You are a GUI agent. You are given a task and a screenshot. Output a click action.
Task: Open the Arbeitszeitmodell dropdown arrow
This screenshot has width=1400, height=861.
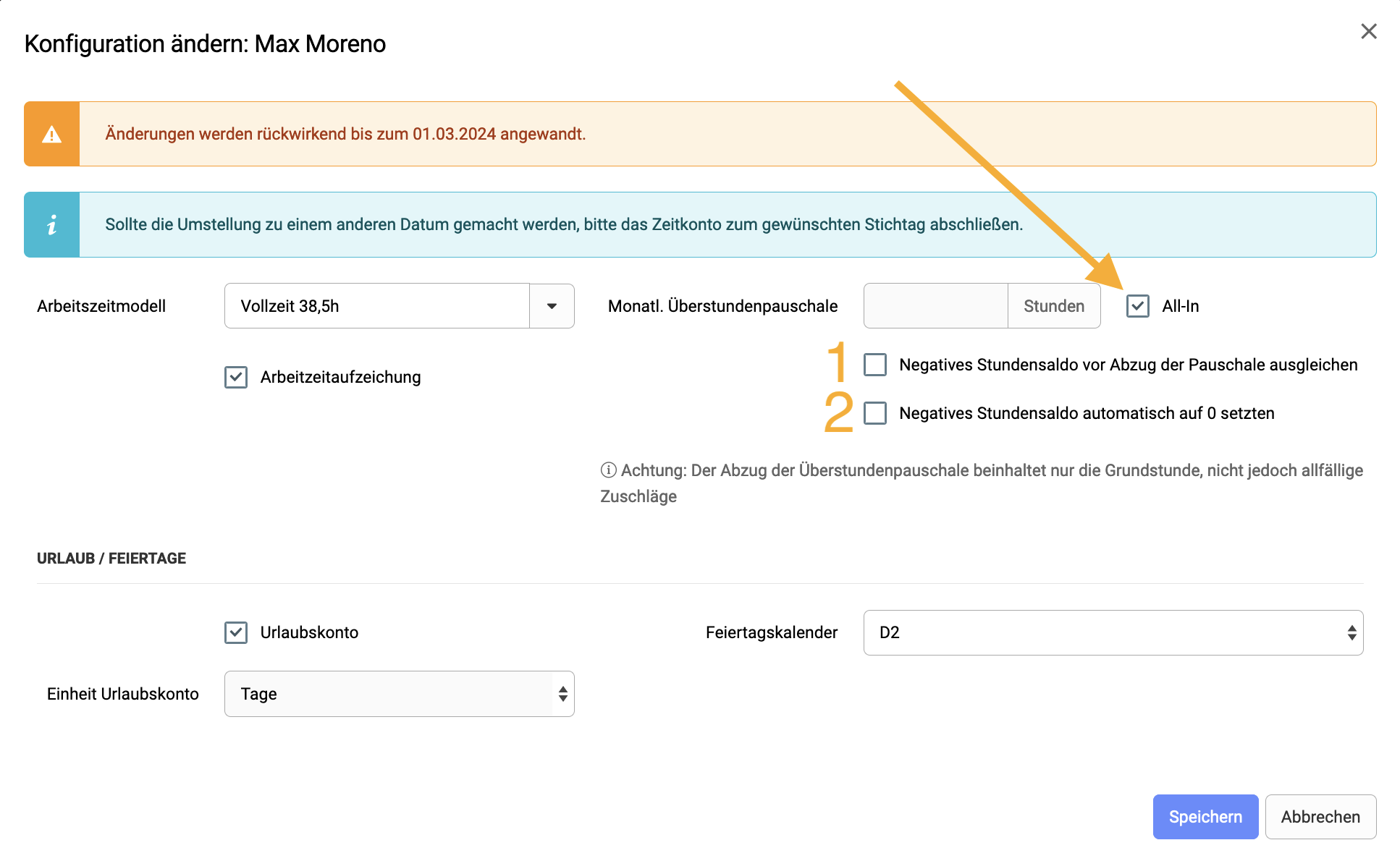(552, 306)
